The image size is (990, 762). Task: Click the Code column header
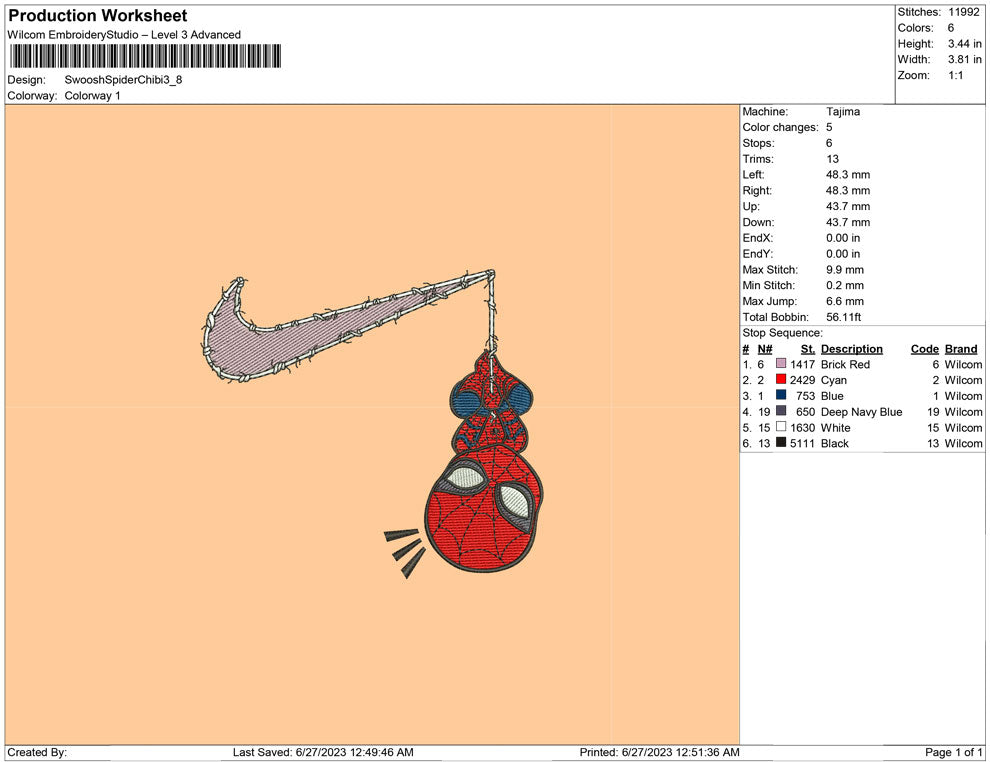click(924, 349)
